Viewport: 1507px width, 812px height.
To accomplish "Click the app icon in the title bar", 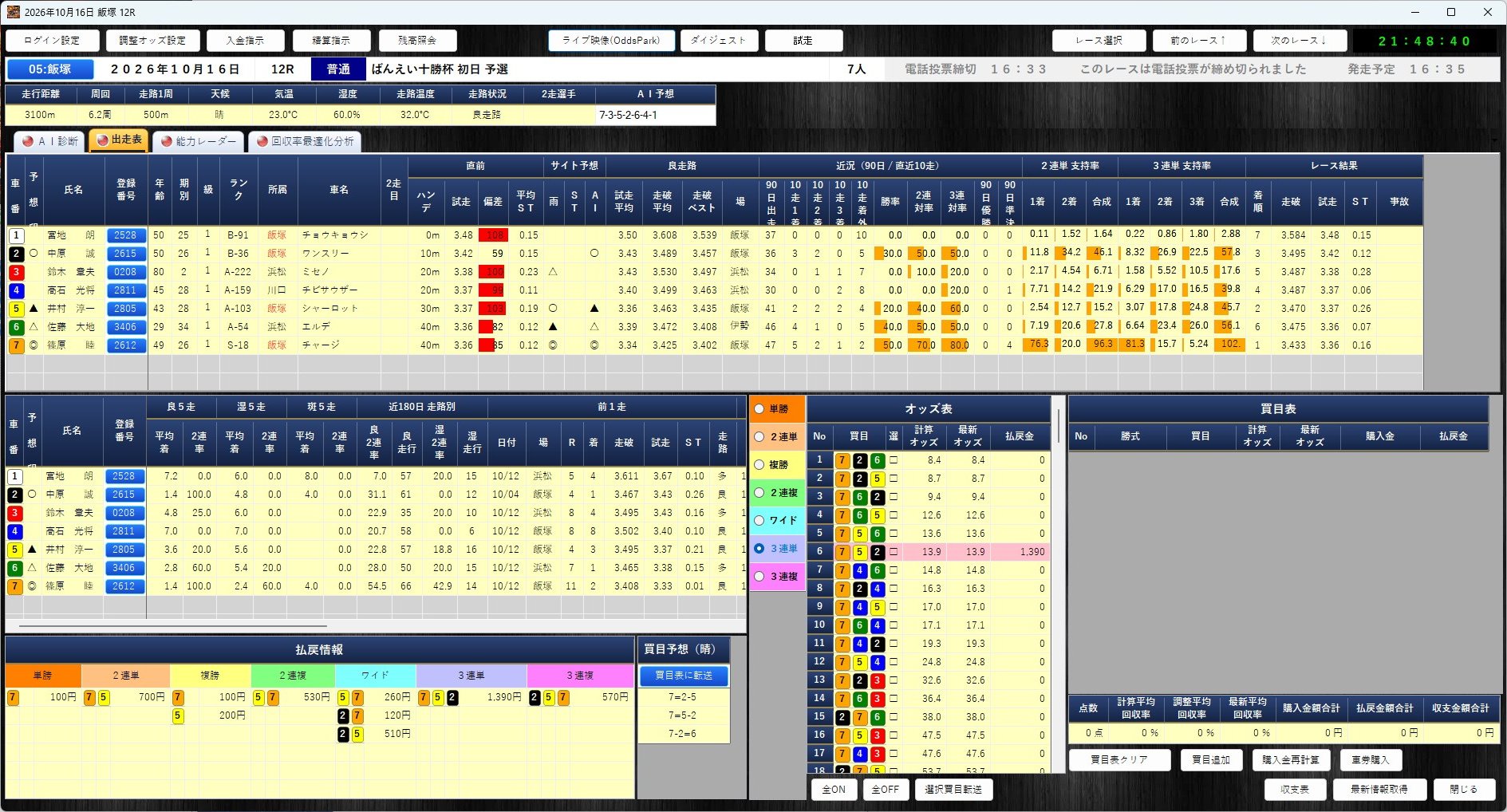I will pos(12,11).
